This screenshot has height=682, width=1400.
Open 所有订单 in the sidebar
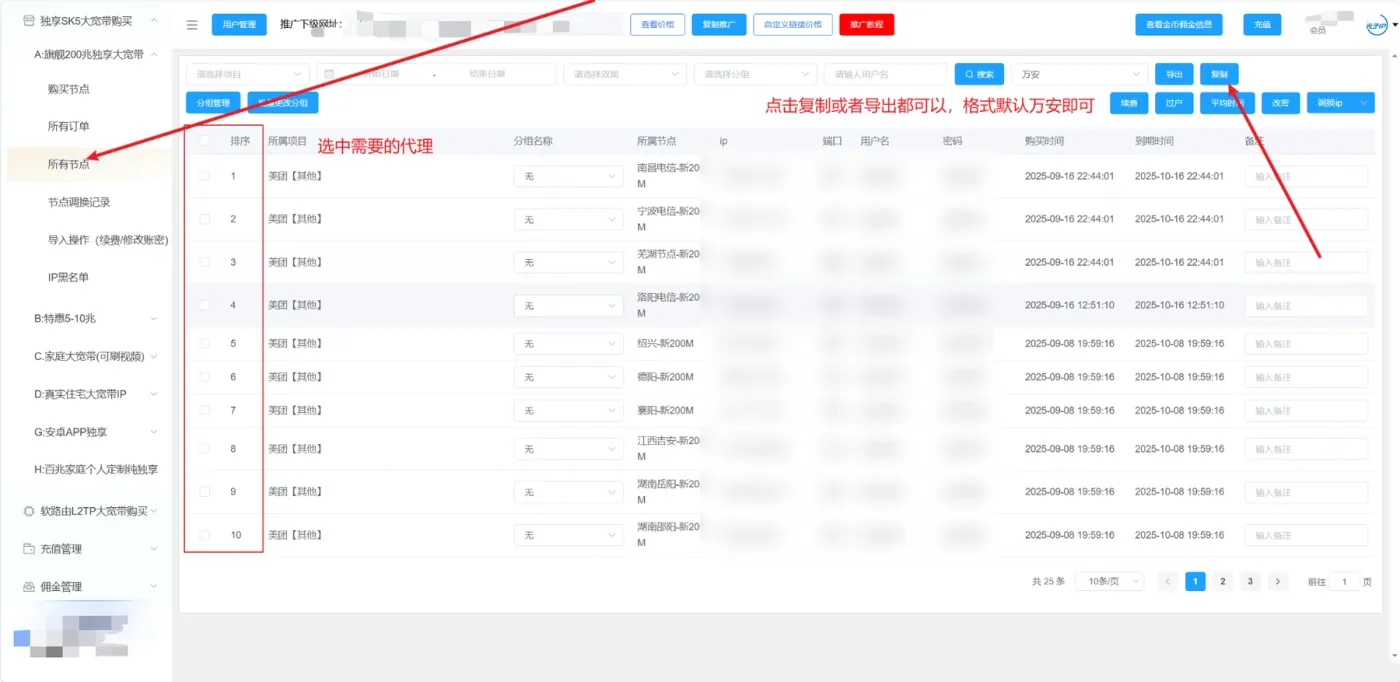pyautogui.click(x=69, y=127)
